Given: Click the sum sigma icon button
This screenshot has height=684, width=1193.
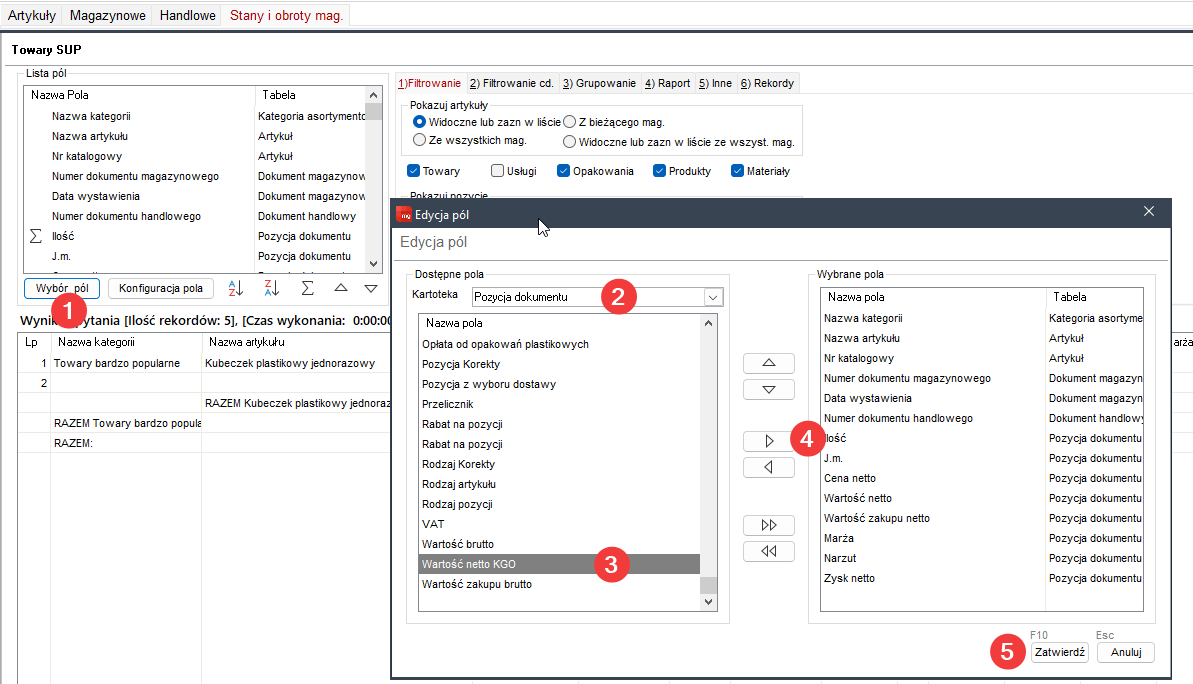Looking at the screenshot, I should click(307, 289).
